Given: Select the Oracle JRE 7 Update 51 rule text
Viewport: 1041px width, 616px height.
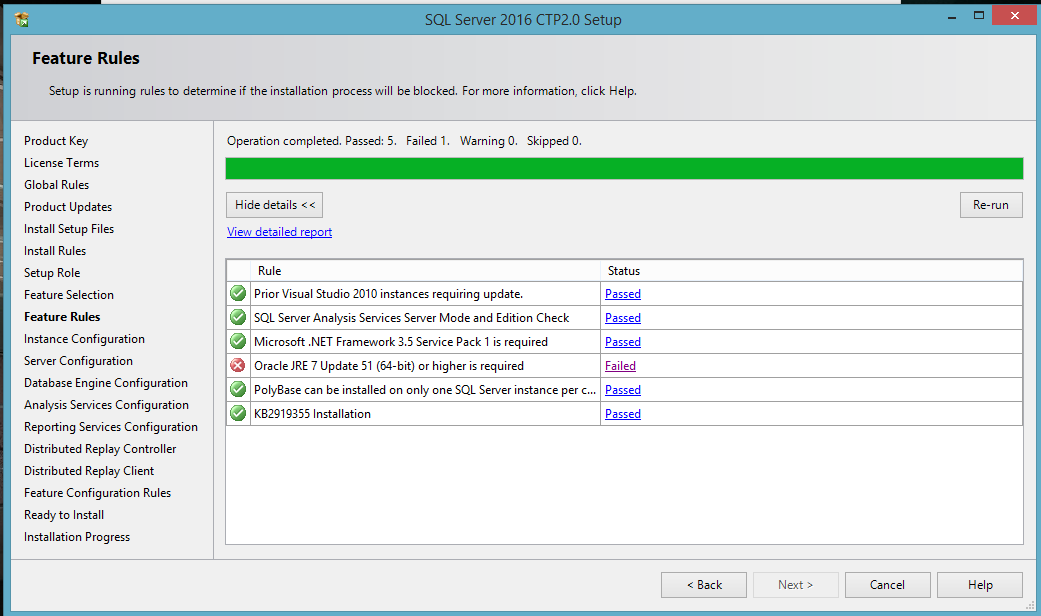Looking at the screenshot, I should pos(388,366).
